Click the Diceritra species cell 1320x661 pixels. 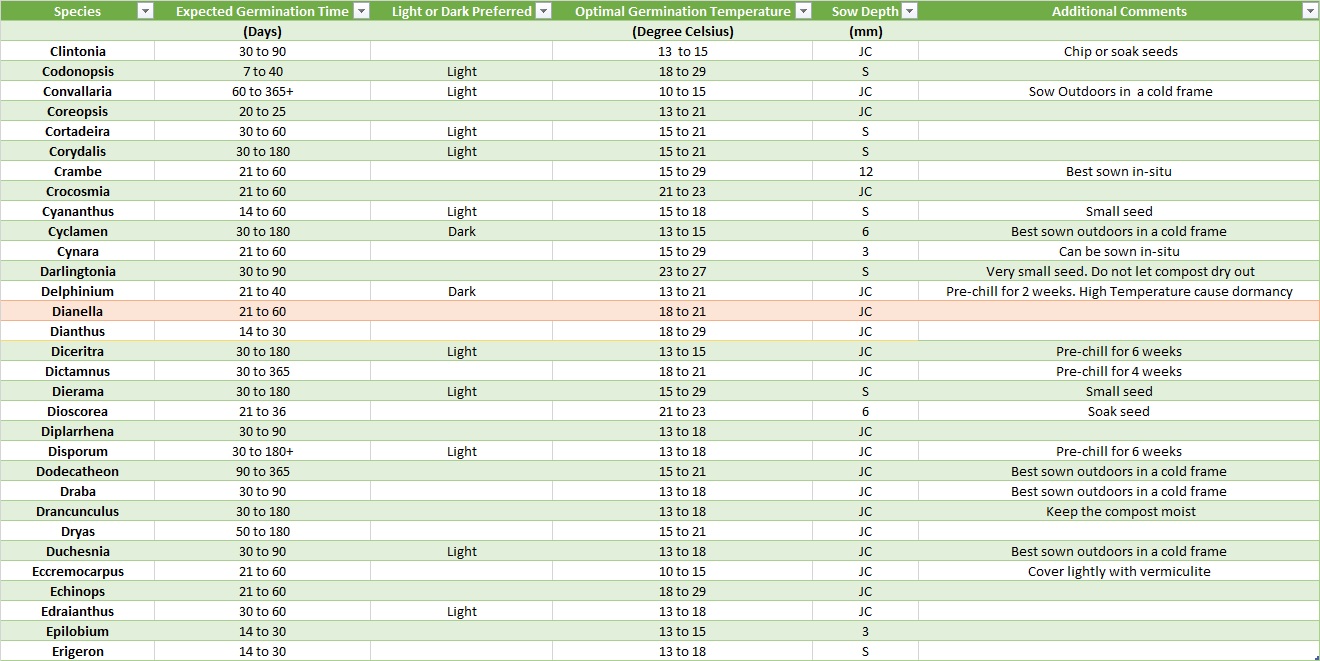78,351
